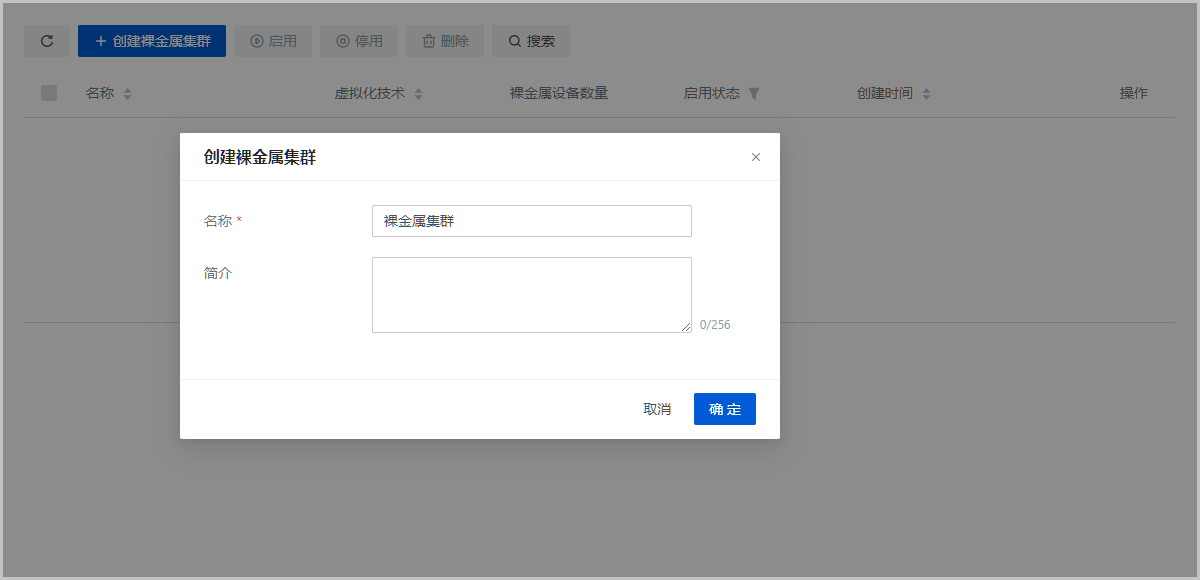Click the 操作 column header
Viewport: 1200px width, 580px height.
[1133, 93]
